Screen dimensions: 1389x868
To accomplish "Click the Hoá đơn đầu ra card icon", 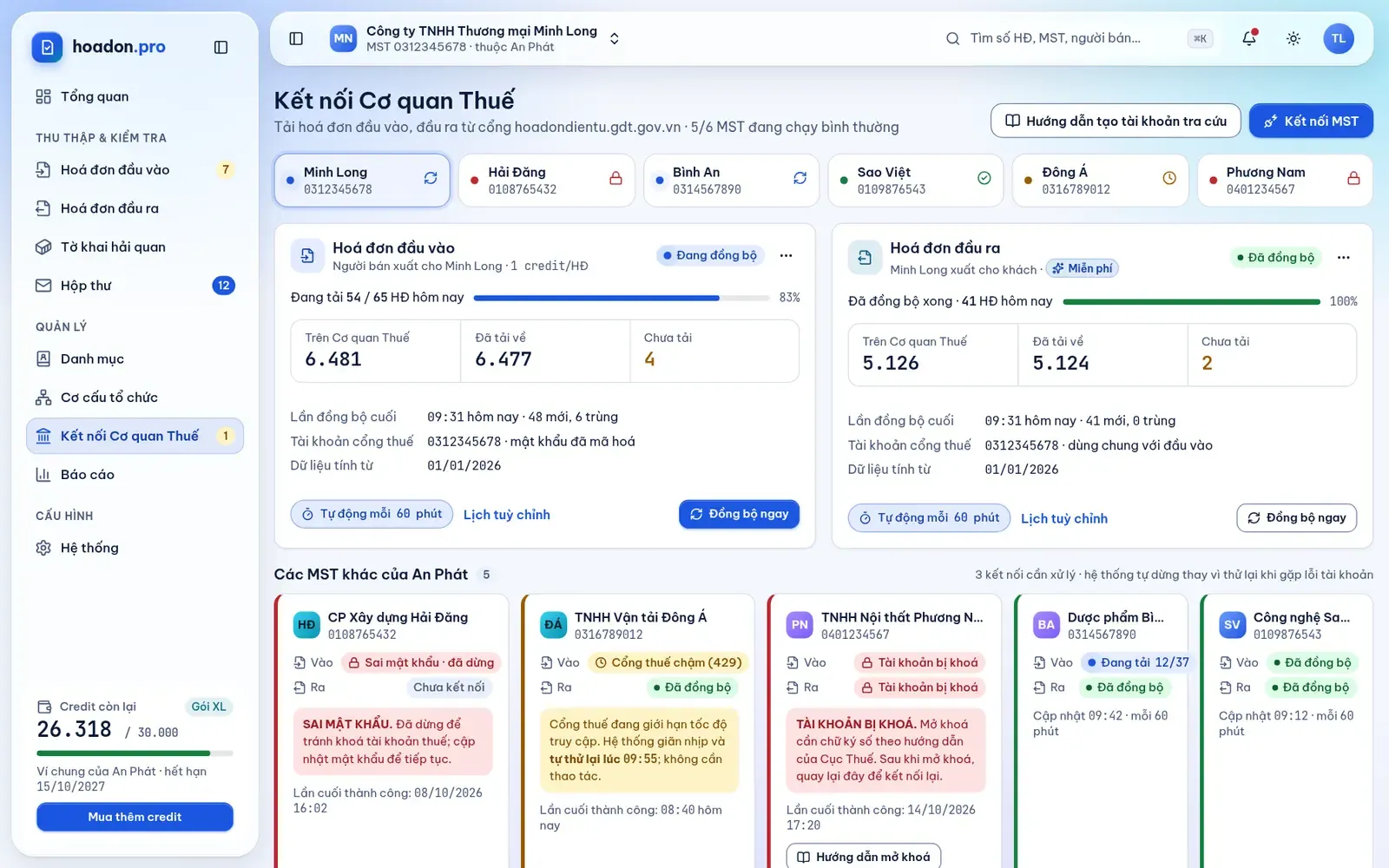I will 865,258.
